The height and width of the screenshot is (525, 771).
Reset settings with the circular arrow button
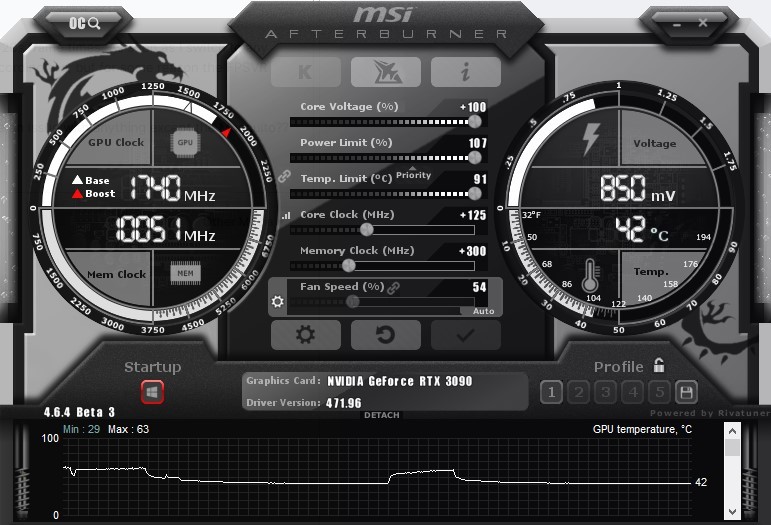tap(386, 335)
